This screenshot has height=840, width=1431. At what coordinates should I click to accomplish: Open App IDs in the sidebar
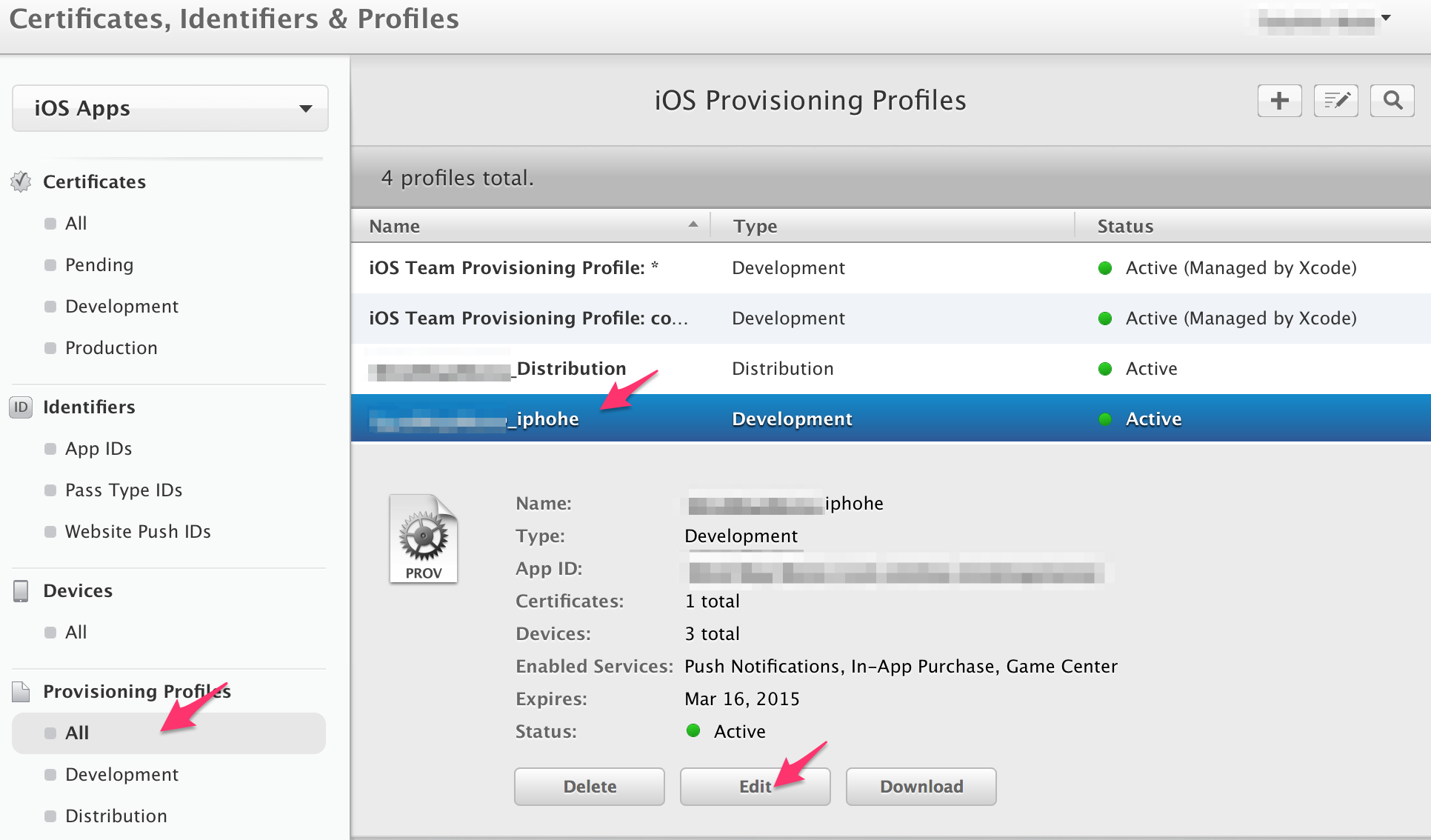click(x=98, y=448)
